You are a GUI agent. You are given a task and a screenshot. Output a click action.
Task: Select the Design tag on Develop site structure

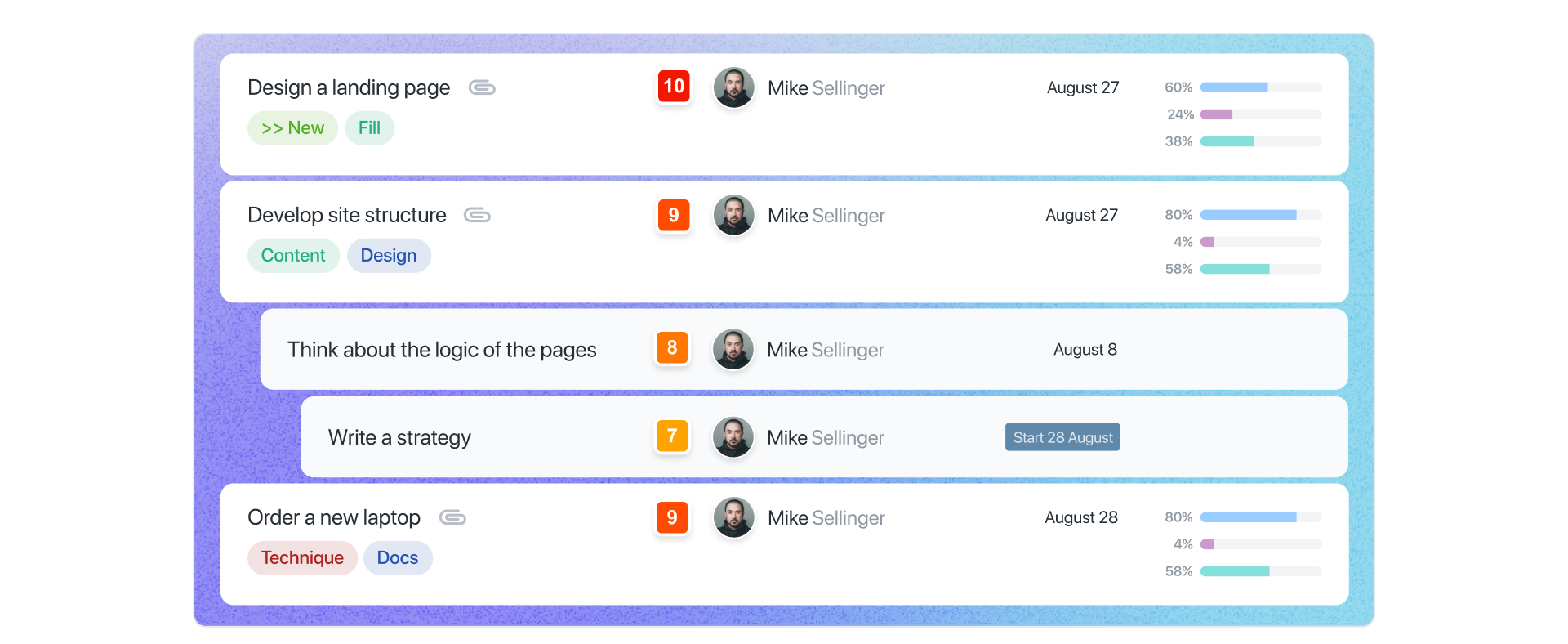pos(389,255)
